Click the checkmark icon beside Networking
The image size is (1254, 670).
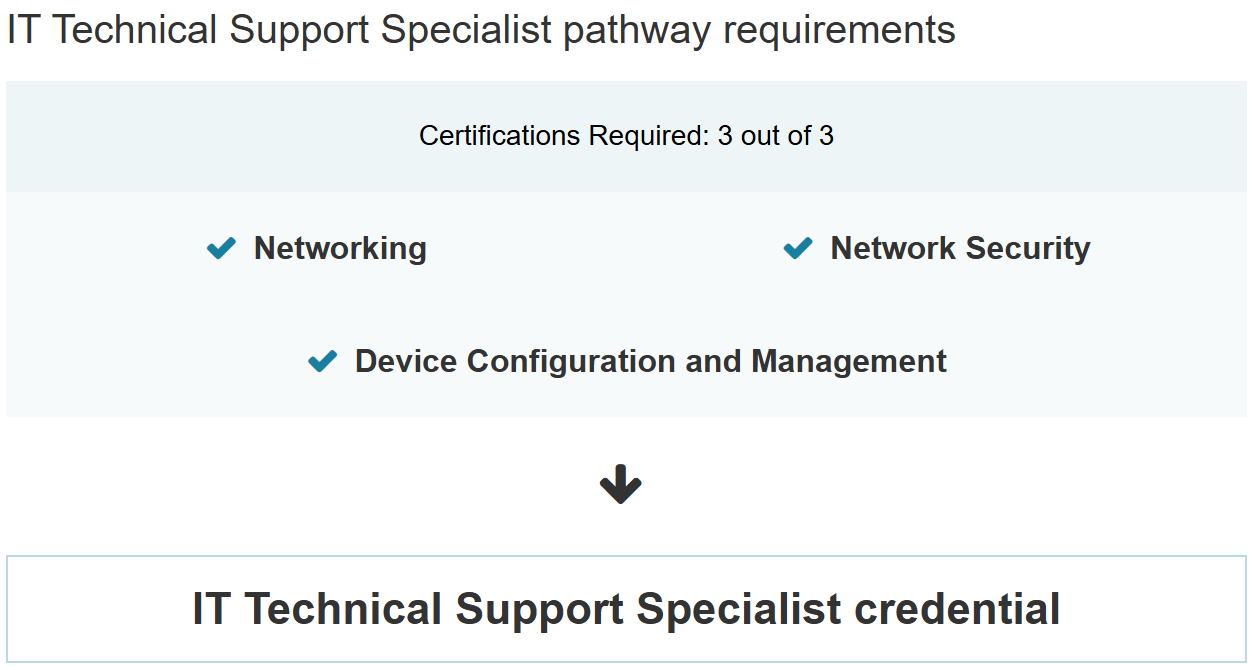(x=221, y=248)
